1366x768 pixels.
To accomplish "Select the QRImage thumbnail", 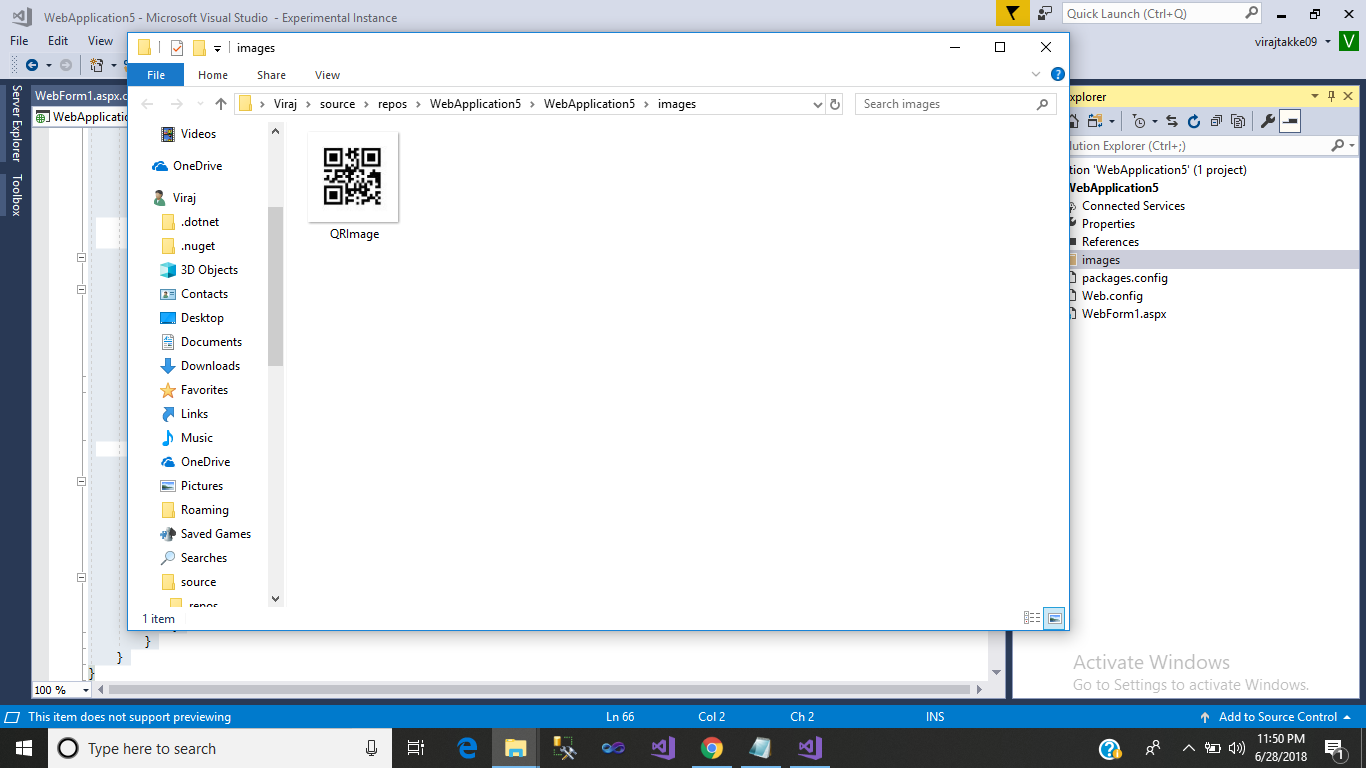I will point(353,176).
